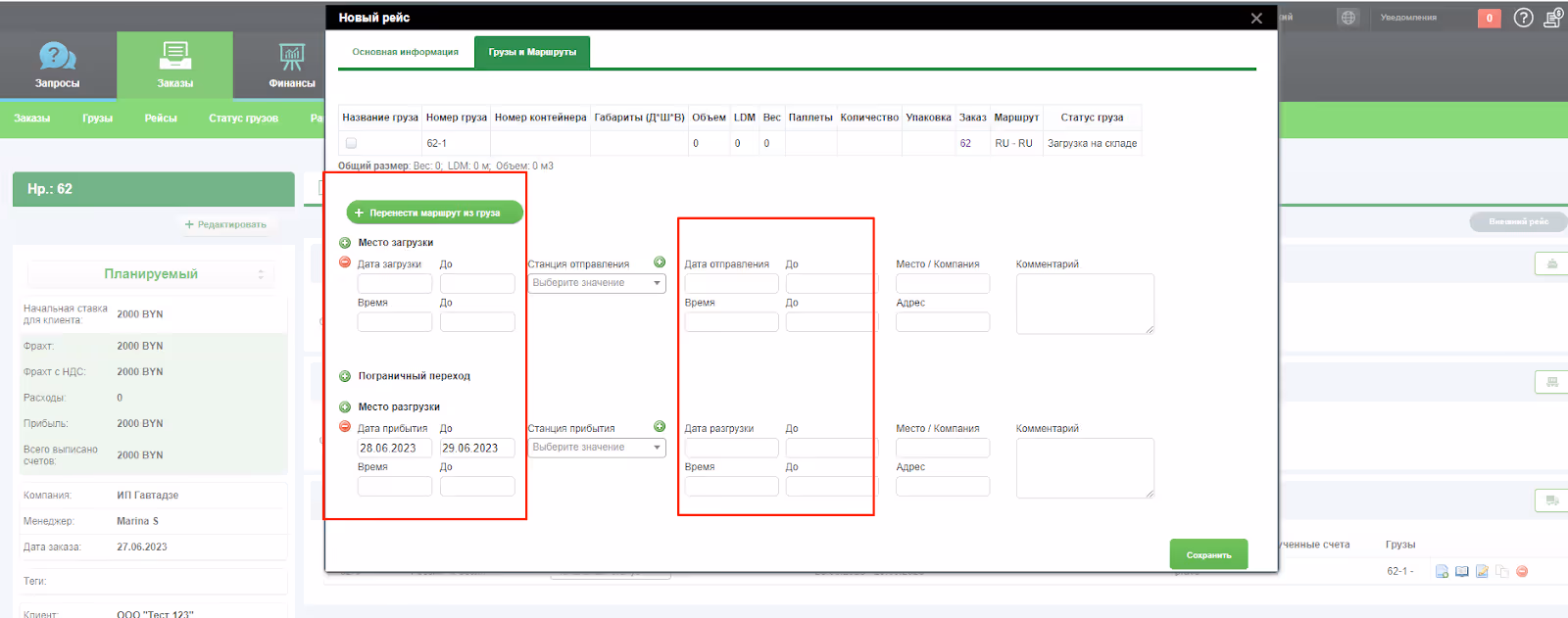Click the copy icon for cargo 62-1
The image size is (1568, 618).
pyautogui.click(x=1501, y=571)
